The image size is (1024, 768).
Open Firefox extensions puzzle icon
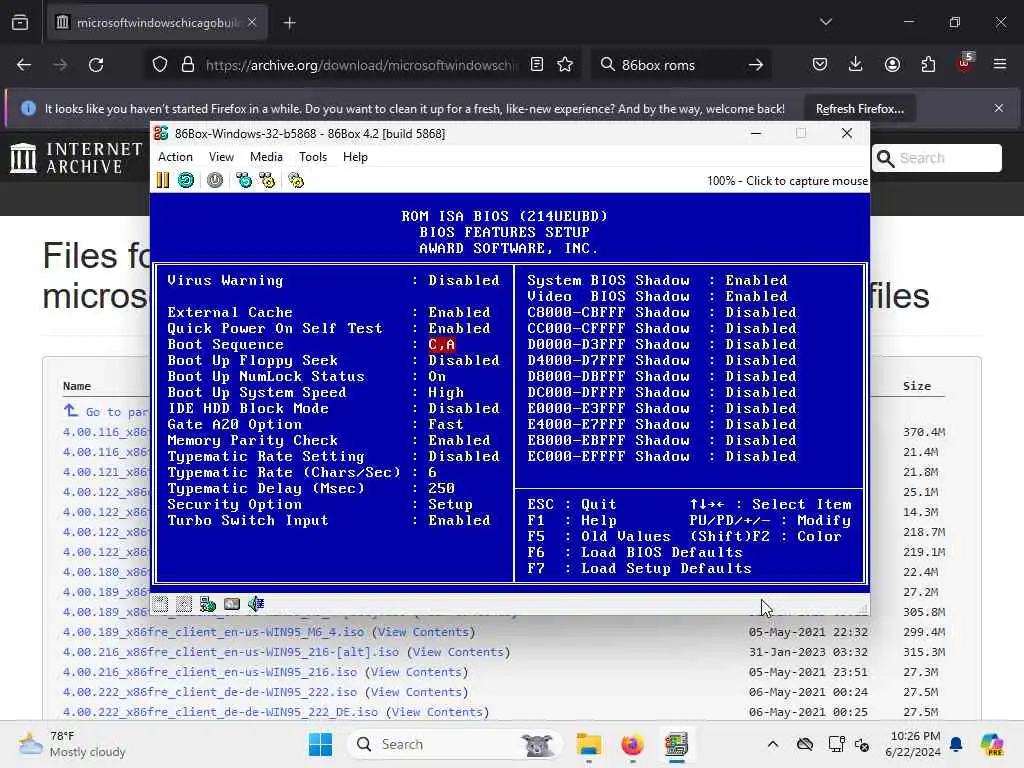pos(928,65)
